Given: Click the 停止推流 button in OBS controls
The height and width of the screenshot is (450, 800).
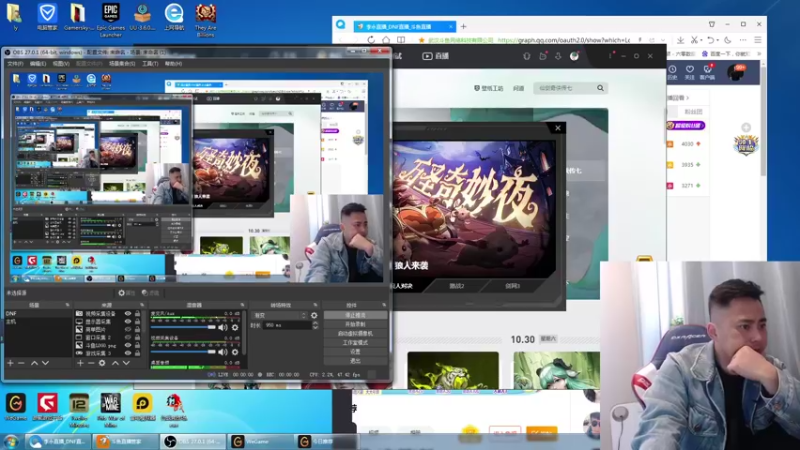Looking at the screenshot, I should 355,315.
